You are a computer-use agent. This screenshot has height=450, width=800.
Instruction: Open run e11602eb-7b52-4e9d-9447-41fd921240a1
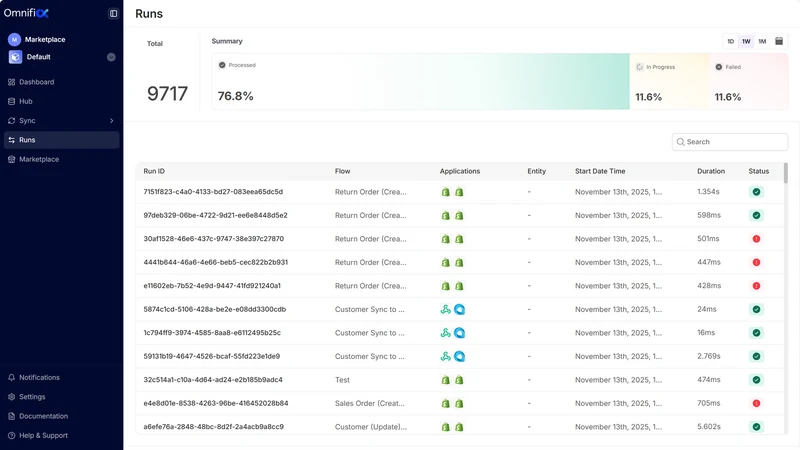click(x=212, y=286)
